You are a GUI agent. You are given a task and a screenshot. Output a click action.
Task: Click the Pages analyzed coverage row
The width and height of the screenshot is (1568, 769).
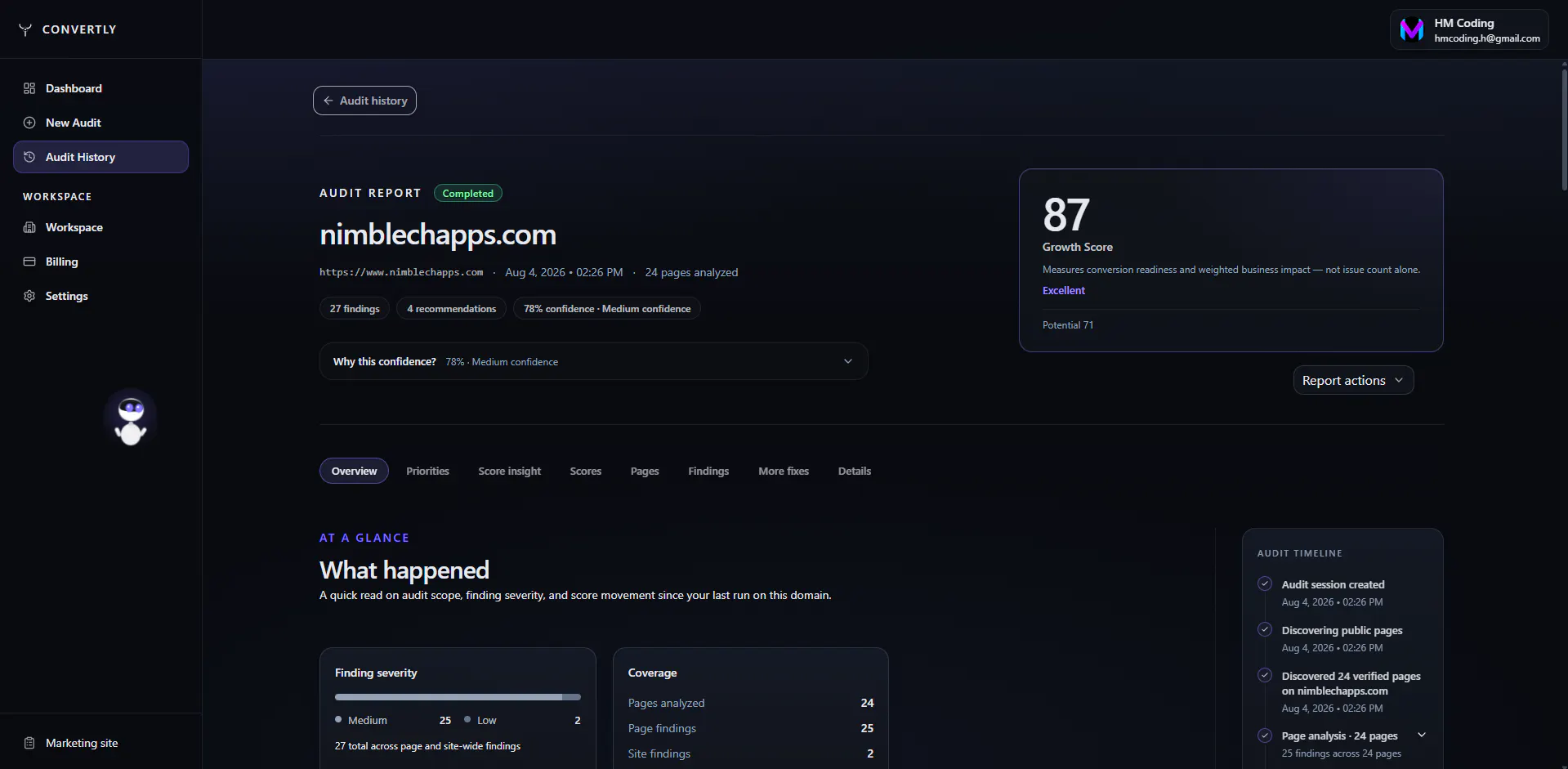[751, 703]
